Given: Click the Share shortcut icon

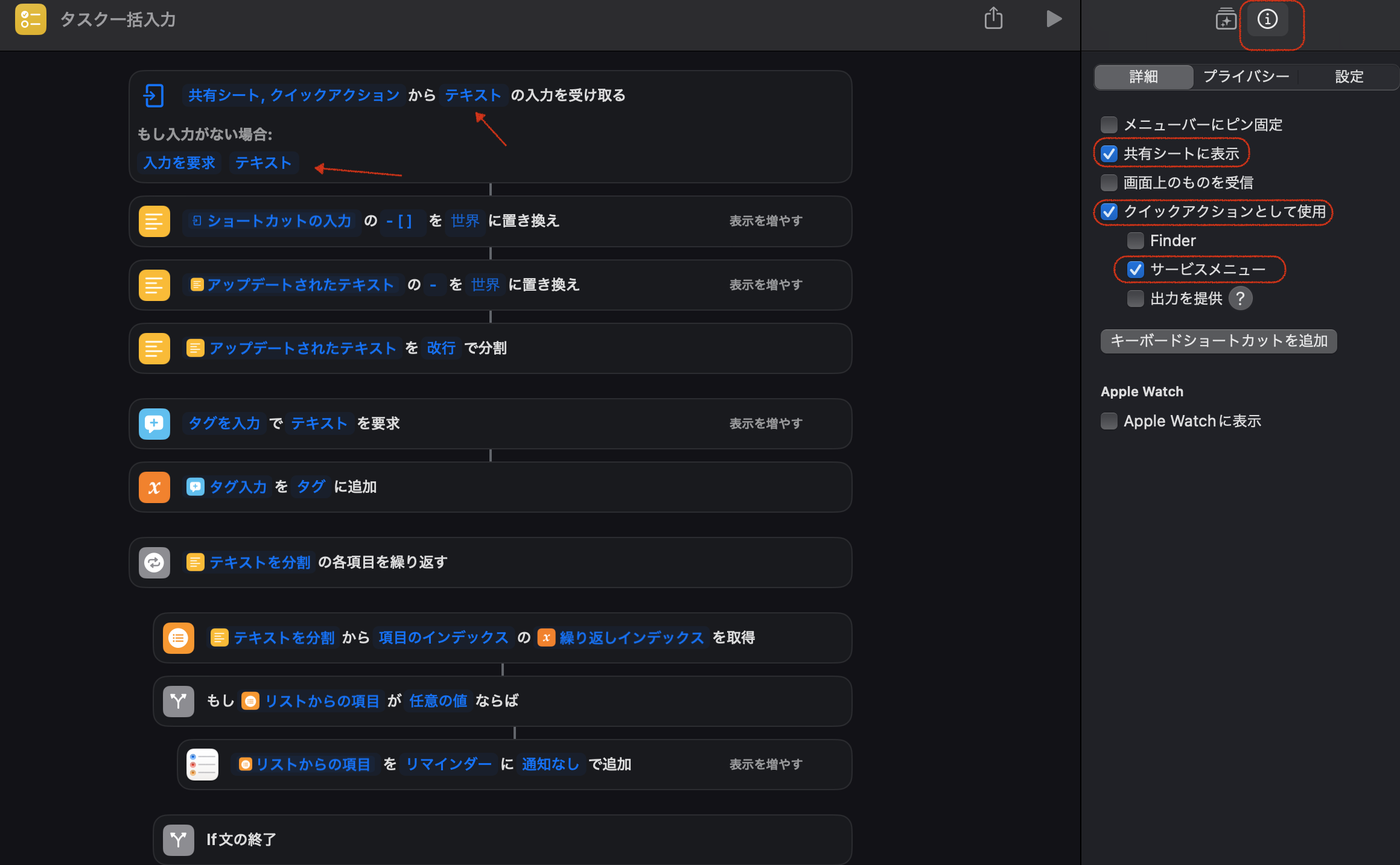Looking at the screenshot, I should pos(993,19).
